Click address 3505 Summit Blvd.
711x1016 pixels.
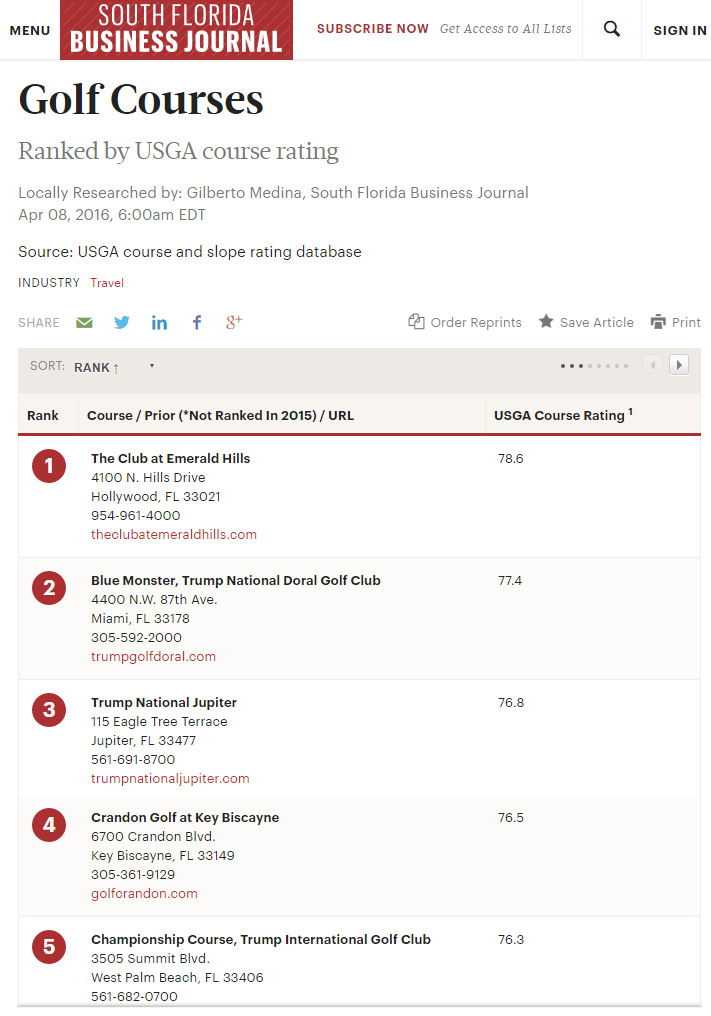coord(150,958)
